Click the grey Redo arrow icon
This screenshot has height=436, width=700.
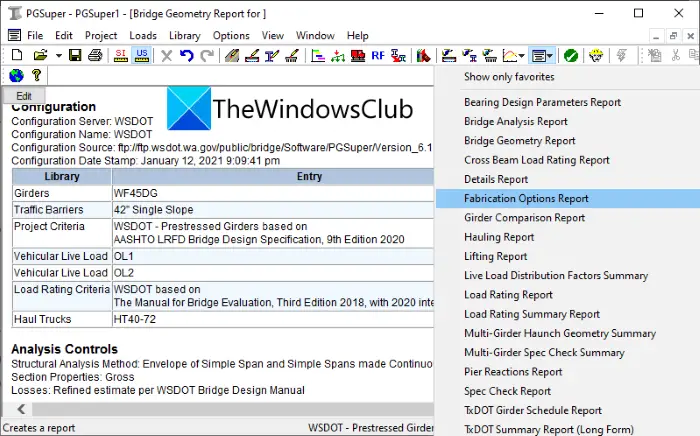click(x=207, y=55)
